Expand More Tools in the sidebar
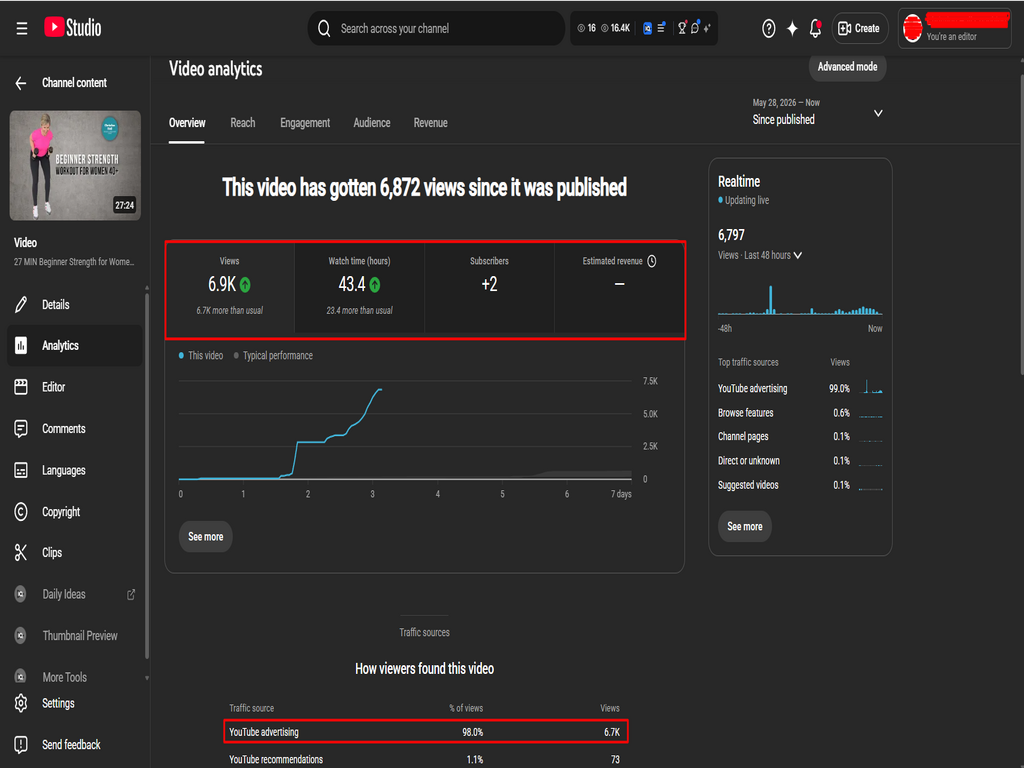Screen dimensions: 1024x768 (74, 677)
